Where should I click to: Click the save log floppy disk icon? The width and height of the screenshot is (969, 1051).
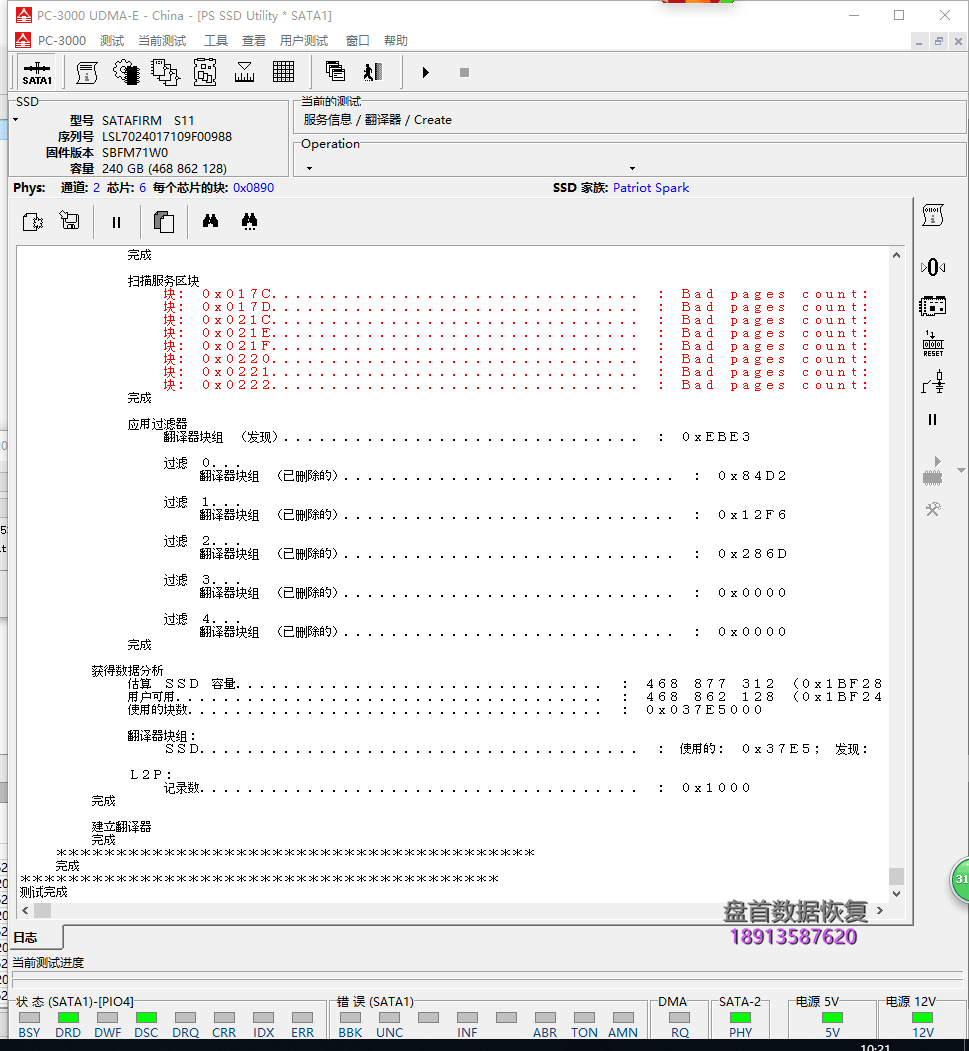tap(70, 222)
